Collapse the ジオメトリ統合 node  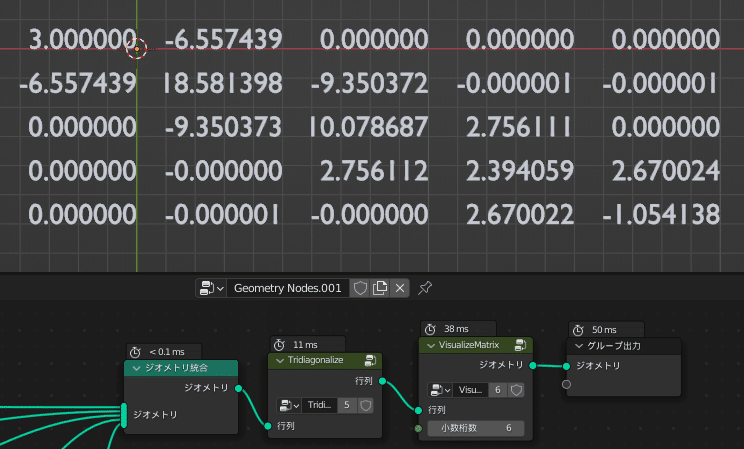(137, 368)
